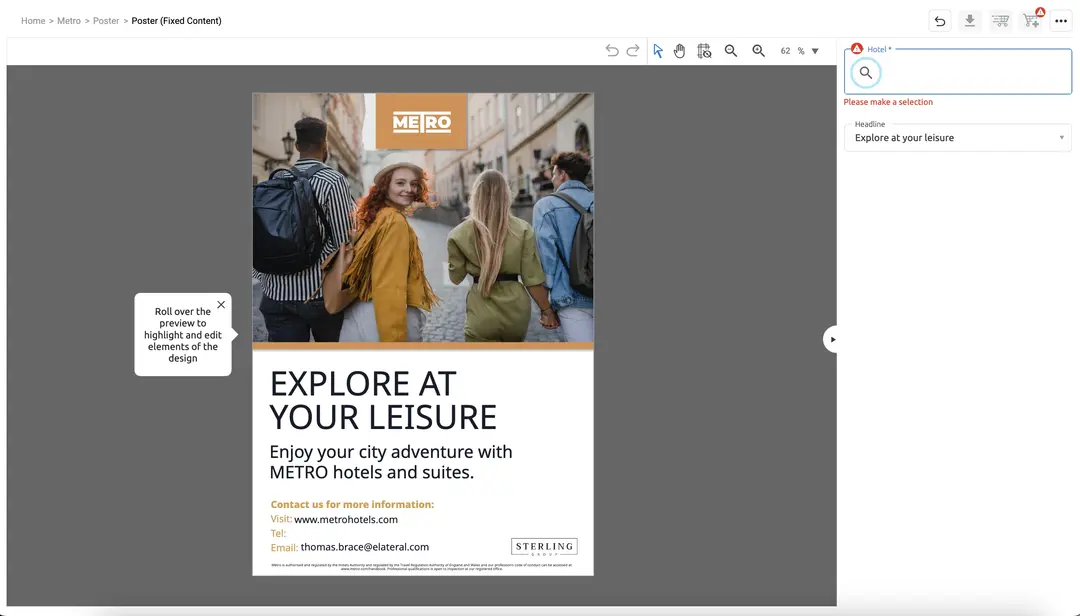Click the revert arrow button at top right

(939, 21)
